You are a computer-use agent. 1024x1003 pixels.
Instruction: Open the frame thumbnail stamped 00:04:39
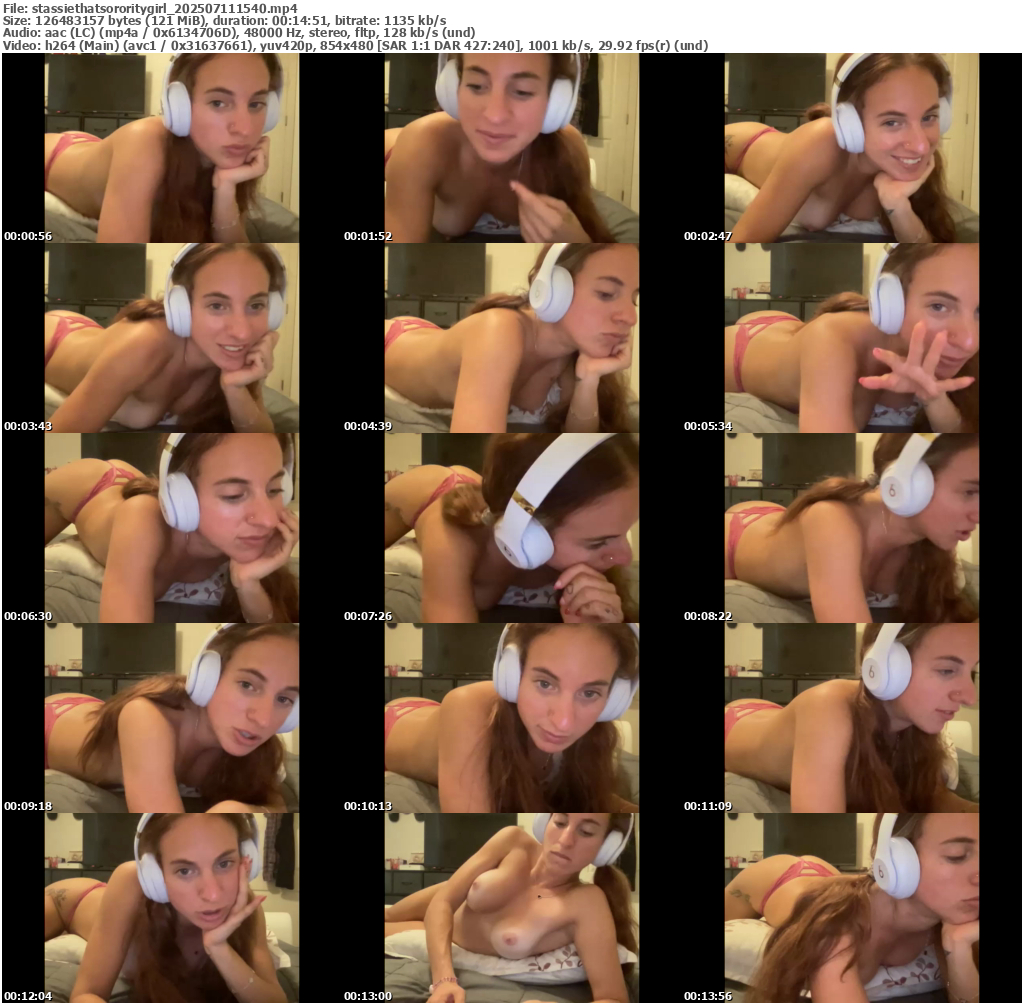[512, 338]
